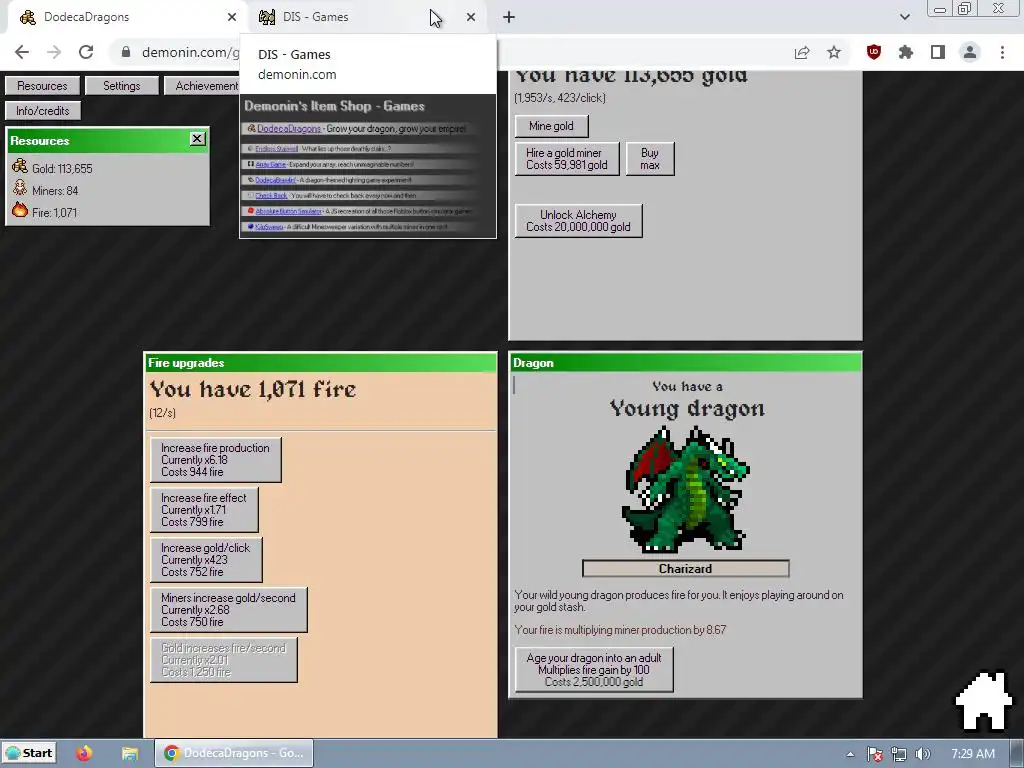Screen dimensions: 1024x768
Task: Click the white house home icon
Action: [984, 700]
